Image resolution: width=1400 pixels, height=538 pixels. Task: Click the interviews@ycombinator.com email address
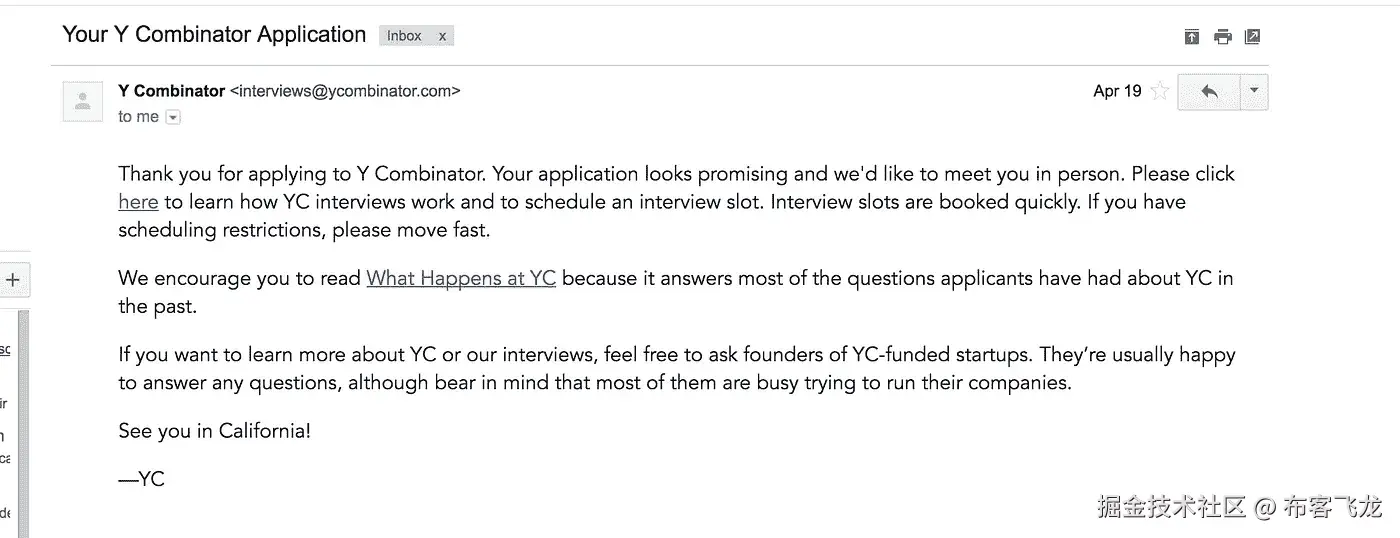pos(345,91)
